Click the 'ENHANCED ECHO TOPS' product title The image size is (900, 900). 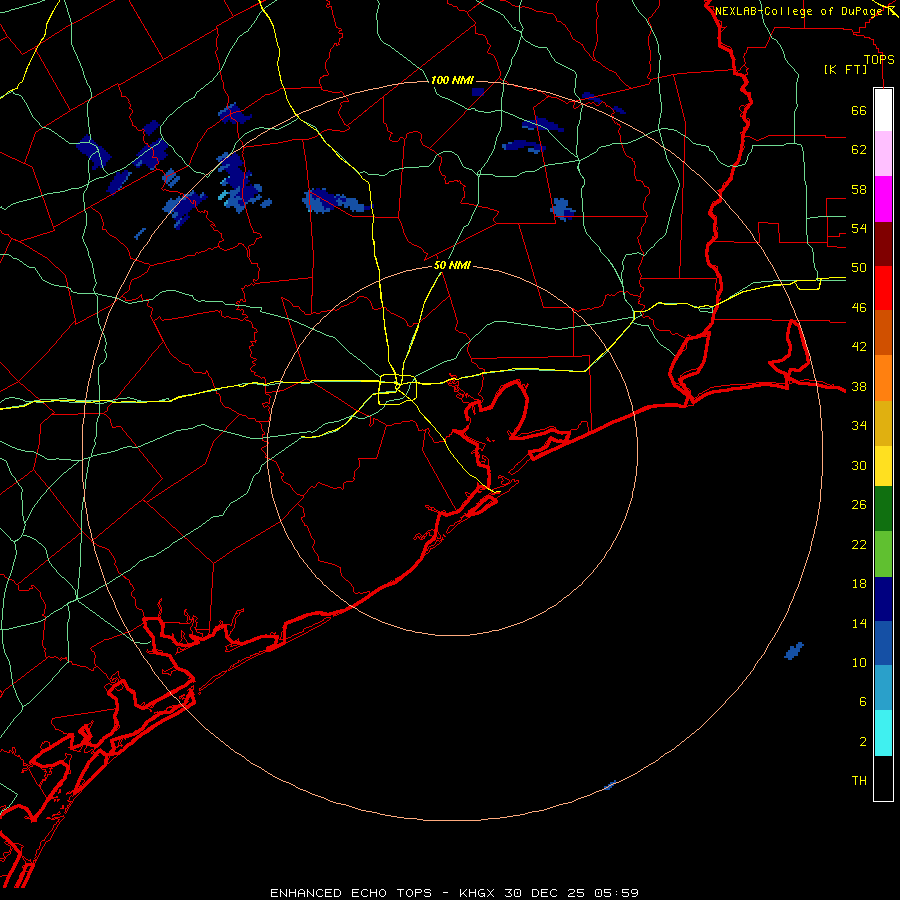(x=351, y=893)
